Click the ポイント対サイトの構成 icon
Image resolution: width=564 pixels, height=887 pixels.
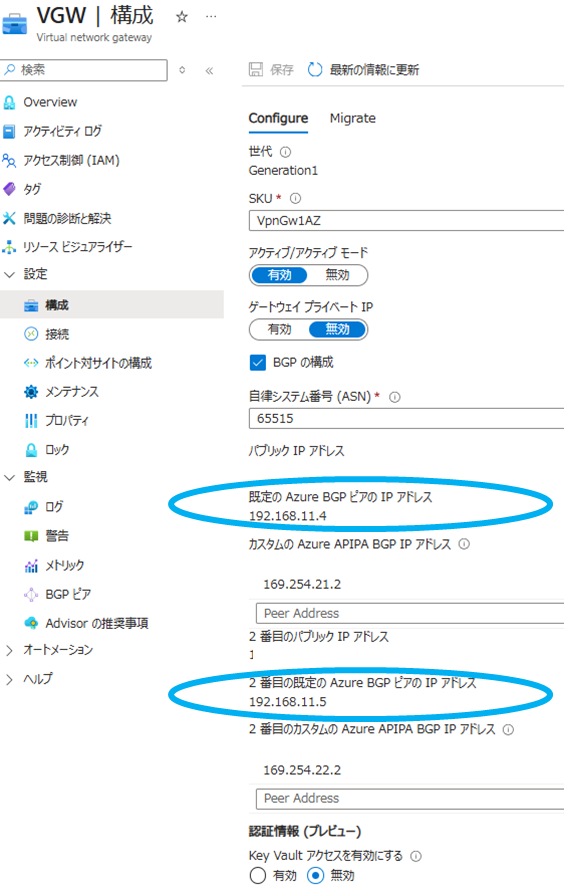coord(31,363)
